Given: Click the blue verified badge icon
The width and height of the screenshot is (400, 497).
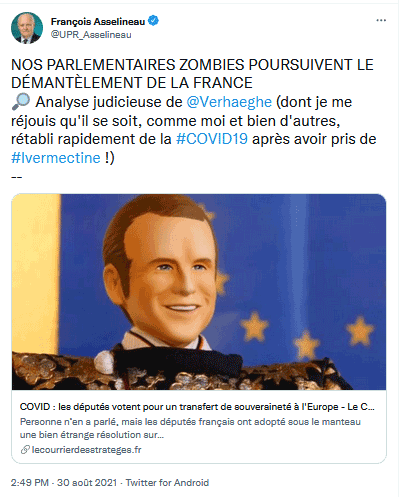Looking at the screenshot, I should pyautogui.click(x=153, y=21).
